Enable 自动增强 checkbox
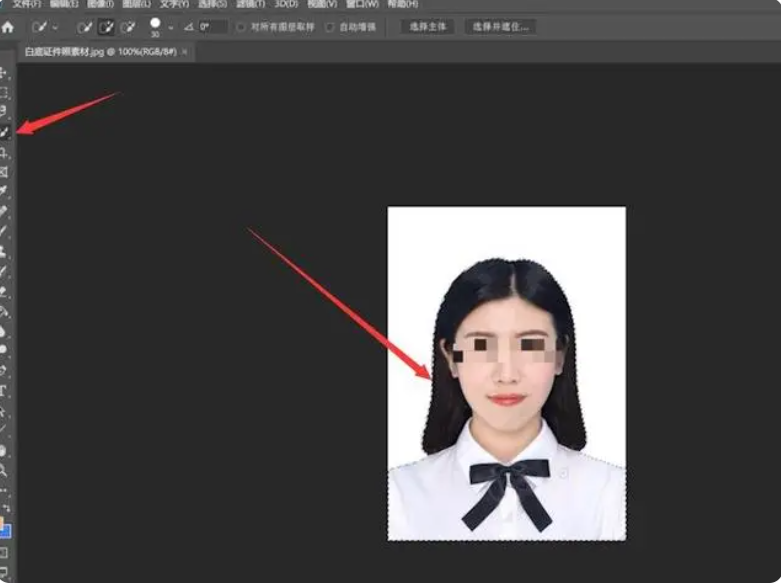This screenshot has height=583, width=781. pos(329,27)
